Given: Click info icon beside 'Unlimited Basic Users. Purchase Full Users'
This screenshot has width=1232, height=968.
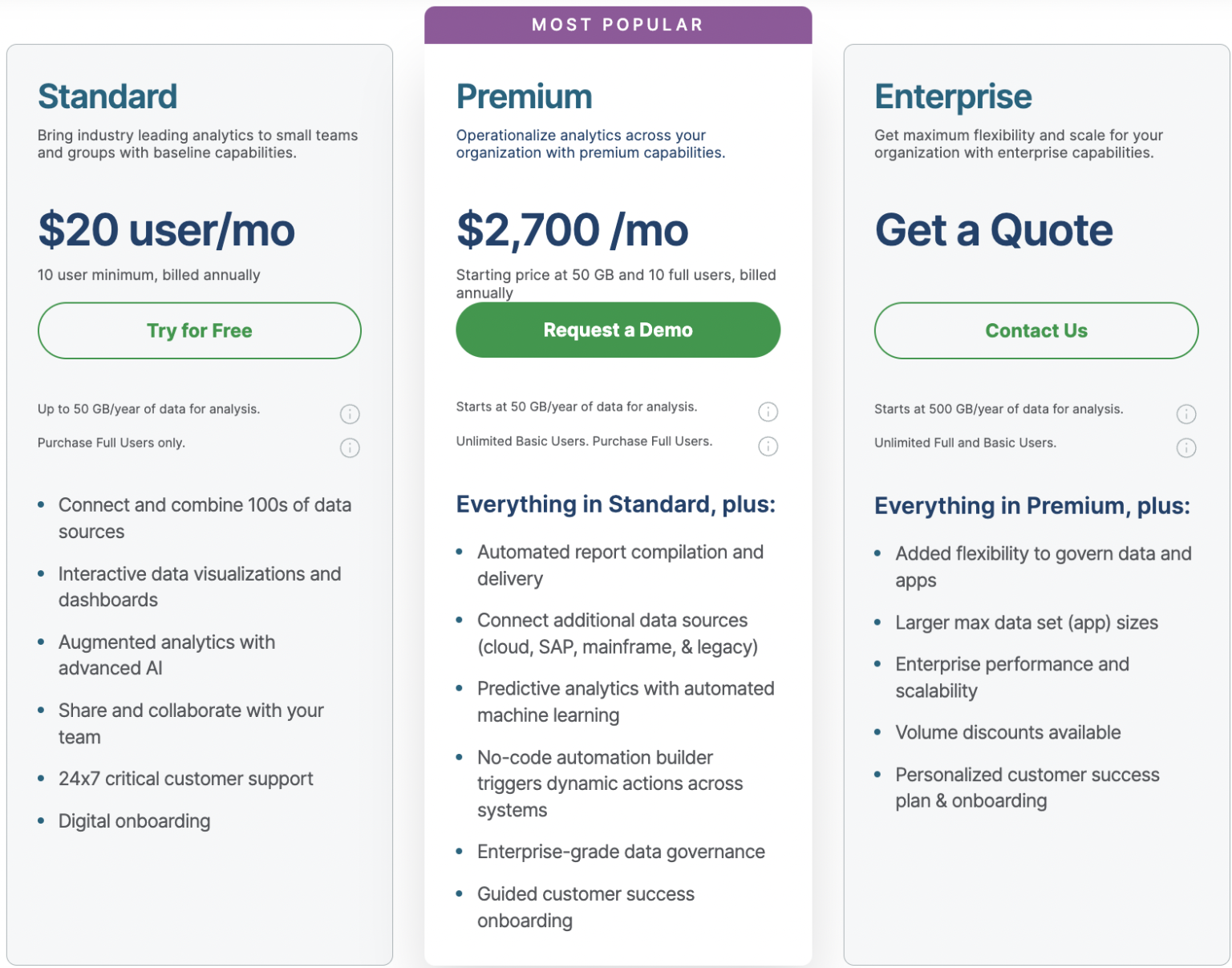Looking at the screenshot, I should pyautogui.click(x=768, y=446).
